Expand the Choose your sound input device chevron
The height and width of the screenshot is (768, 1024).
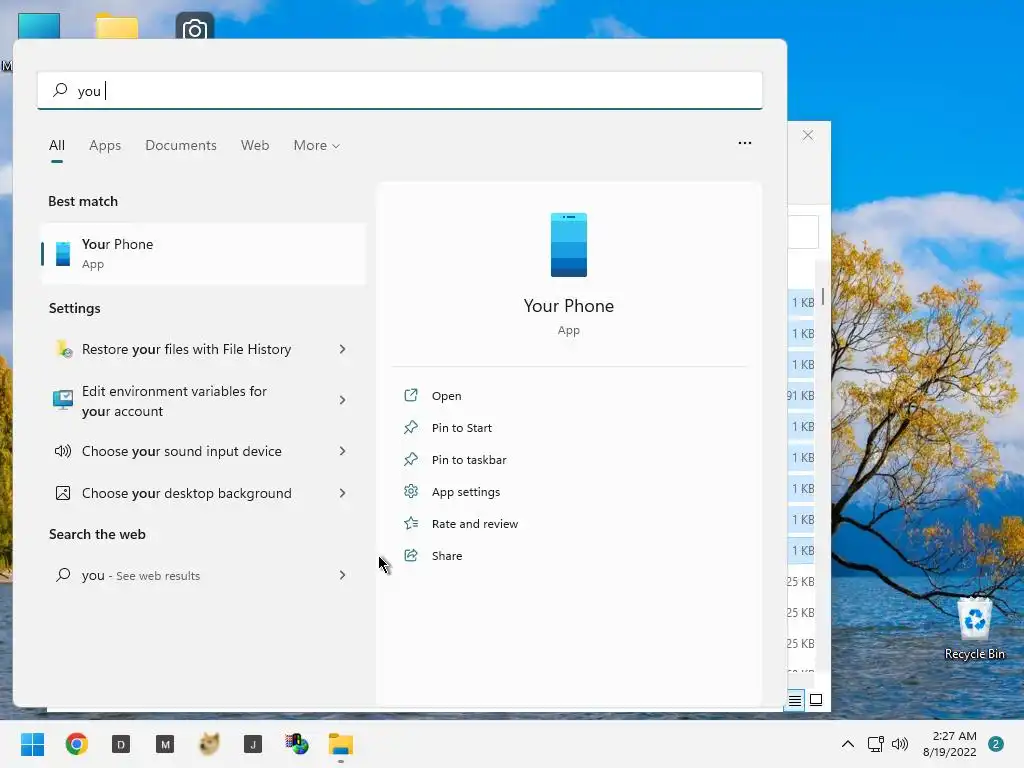coord(342,451)
